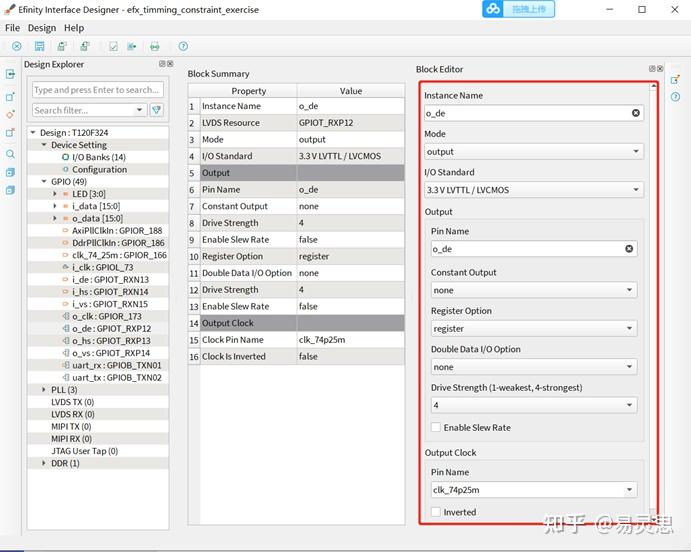Click the edit block icon right of Block Editor
691x552 pixels.
pos(675,79)
